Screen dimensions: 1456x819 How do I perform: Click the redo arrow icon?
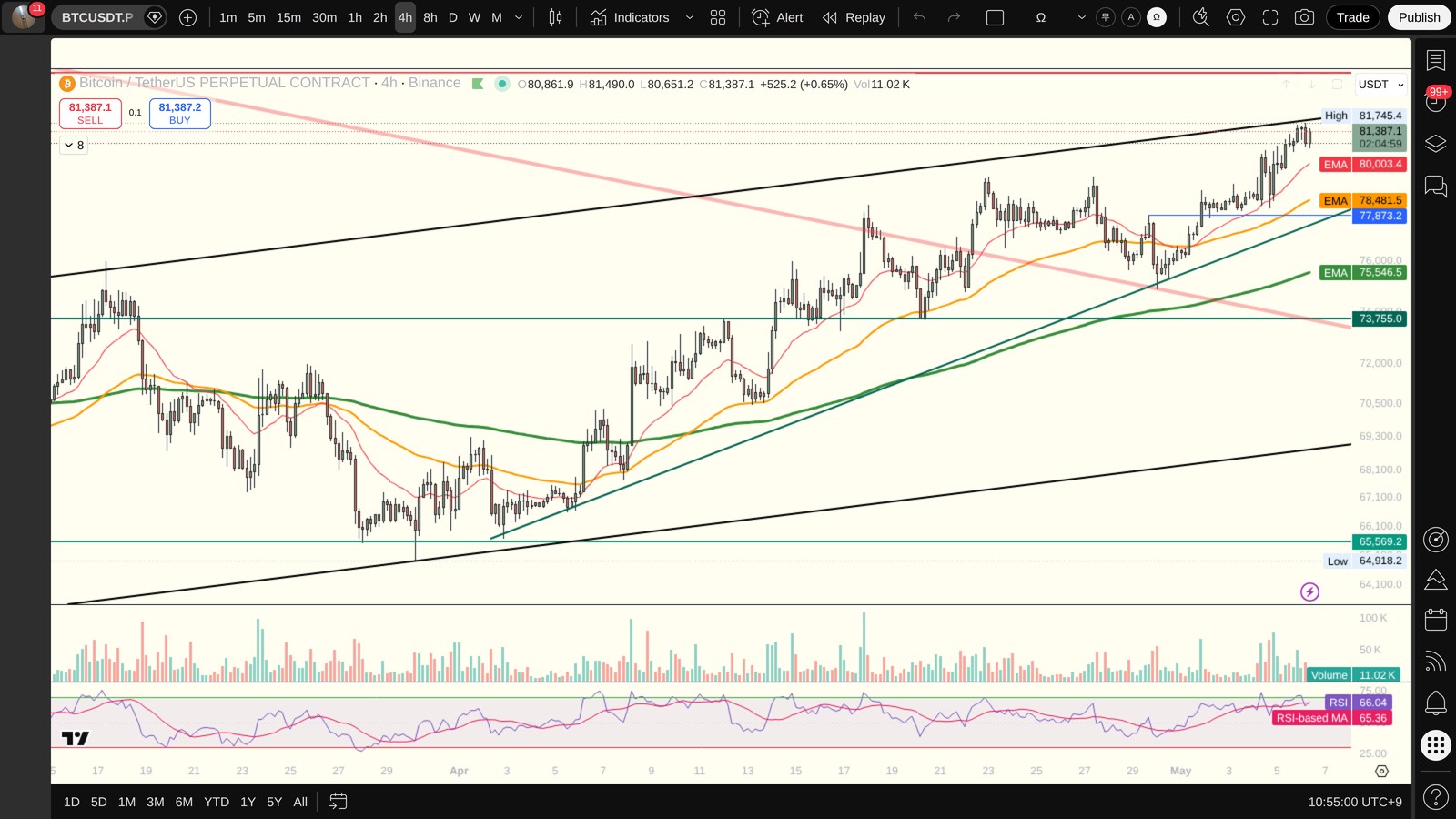(x=954, y=17)
